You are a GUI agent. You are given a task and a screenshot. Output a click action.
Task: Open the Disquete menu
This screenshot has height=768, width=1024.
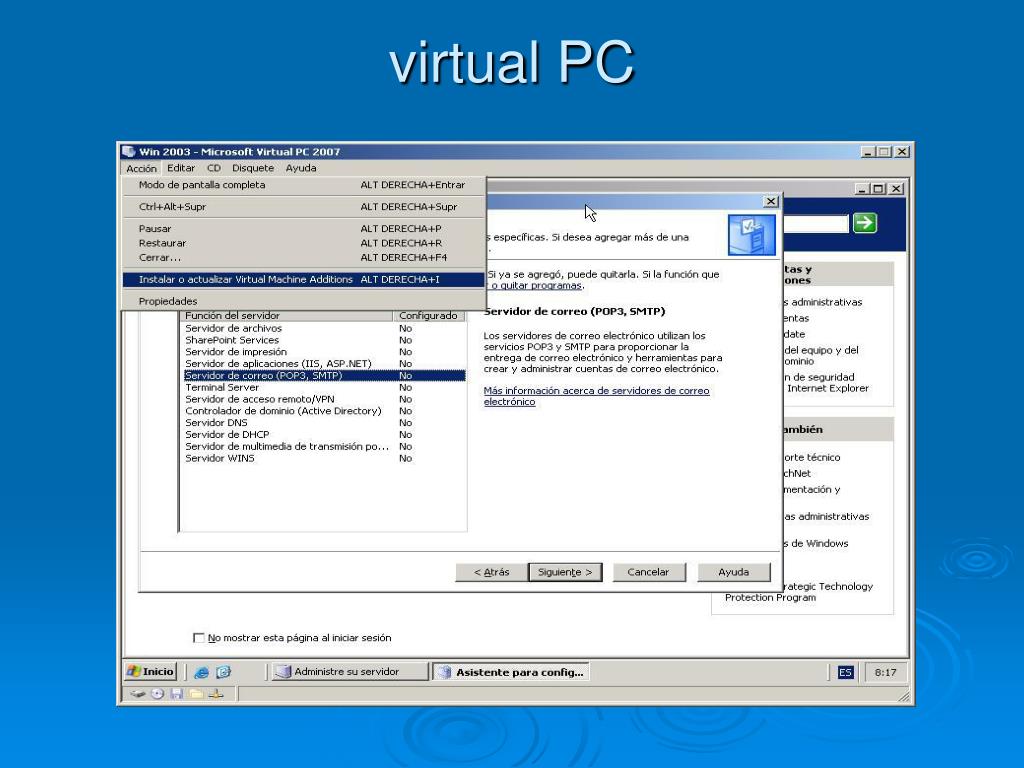253,168
